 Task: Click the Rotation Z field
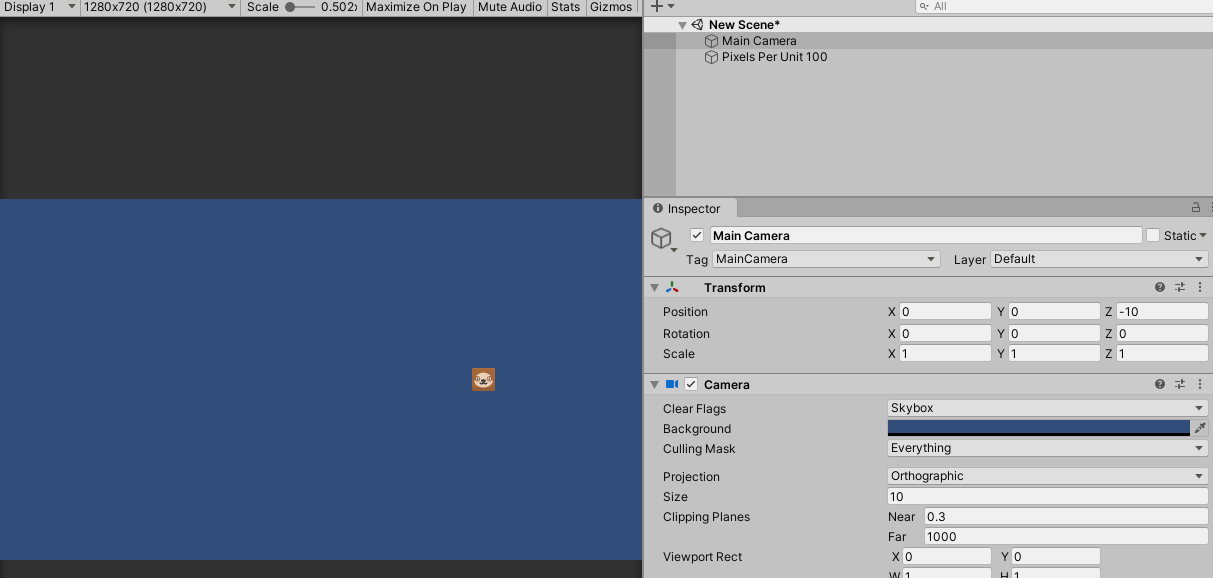click(1162, 334)
